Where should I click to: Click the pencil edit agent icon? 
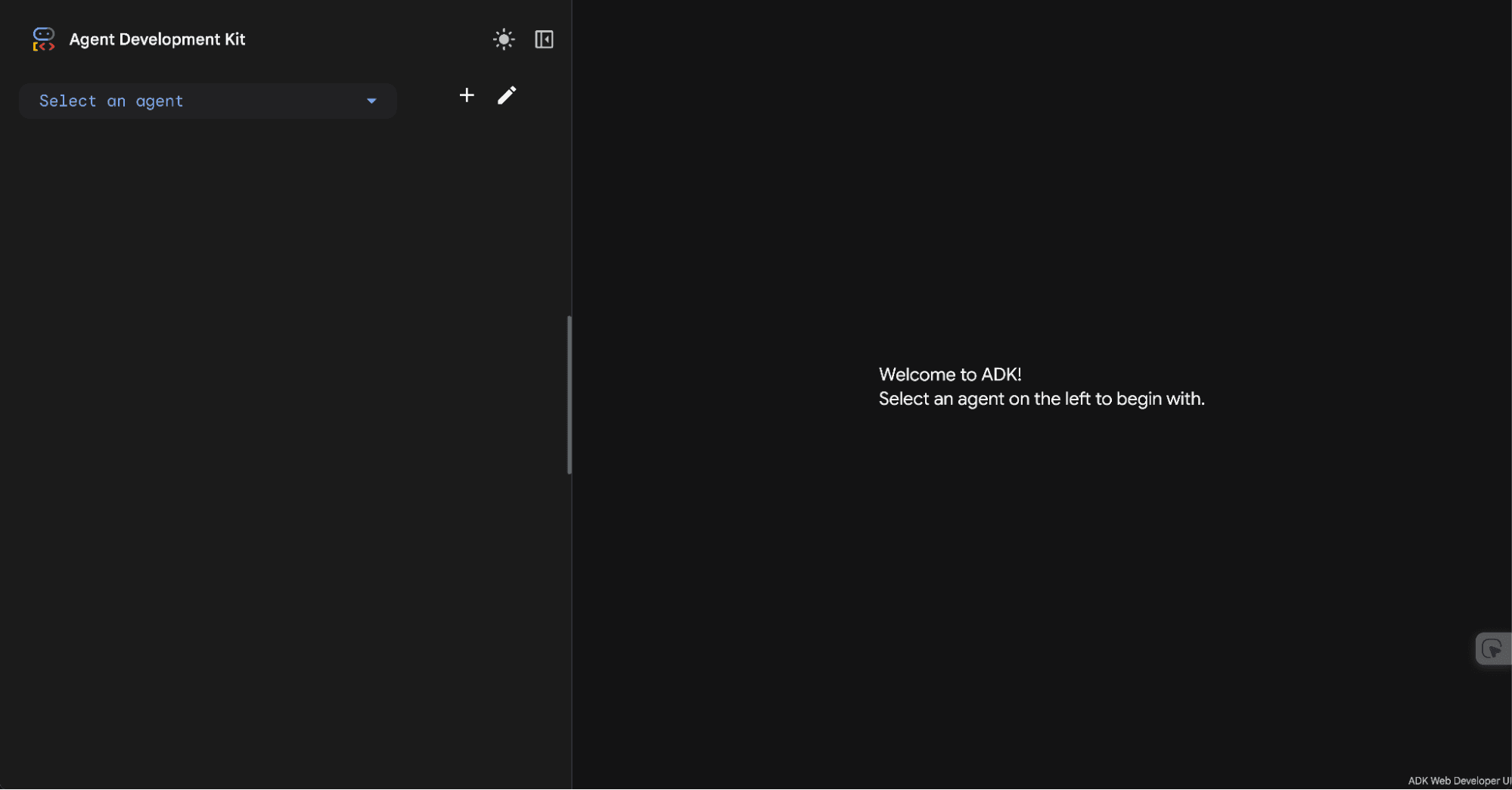tap(507, 95)
